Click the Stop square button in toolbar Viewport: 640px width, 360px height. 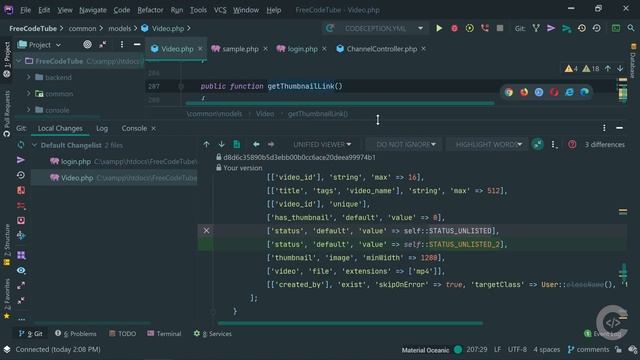pos(500,28)
